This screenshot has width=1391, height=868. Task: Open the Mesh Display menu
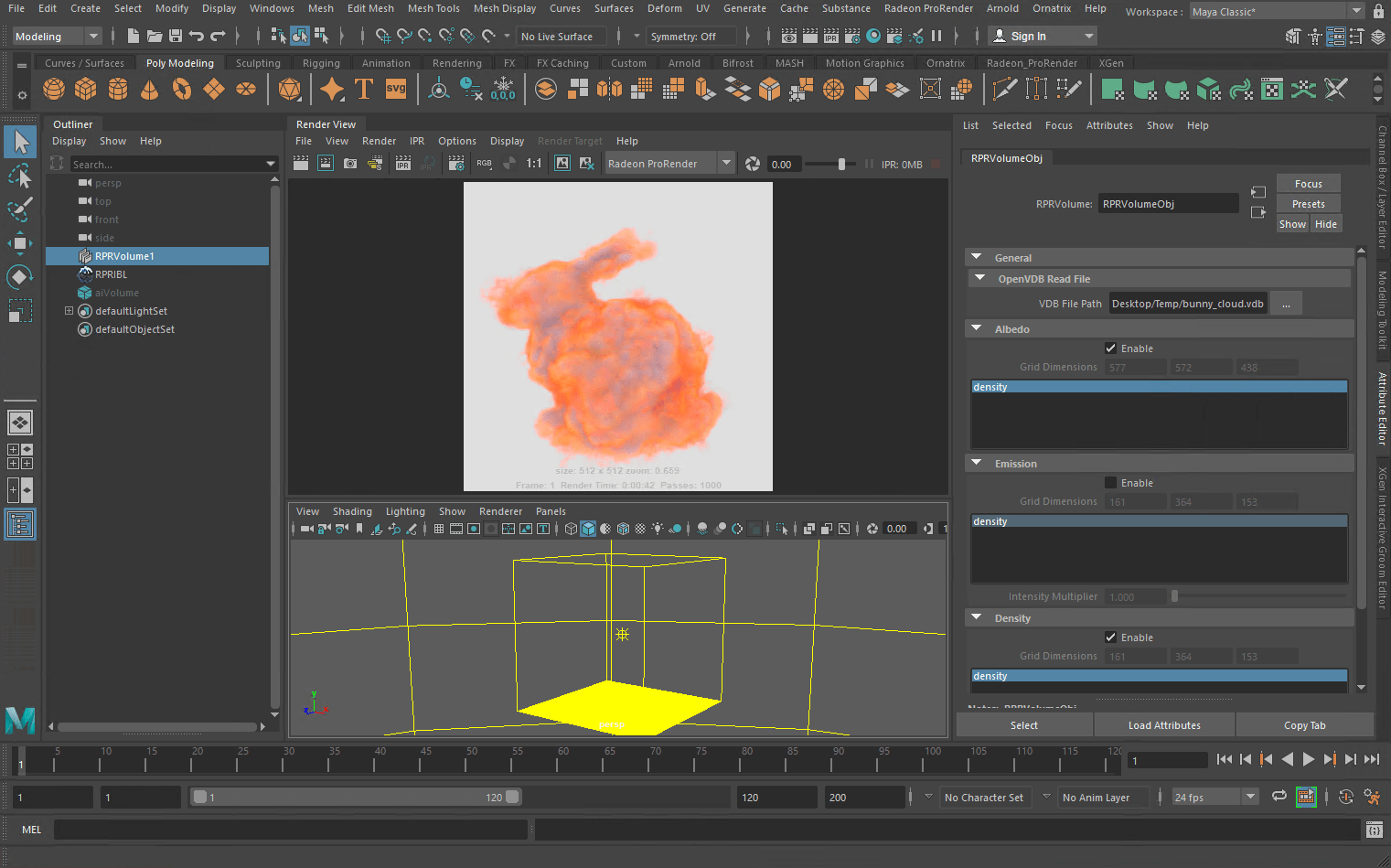click(504, 8)
